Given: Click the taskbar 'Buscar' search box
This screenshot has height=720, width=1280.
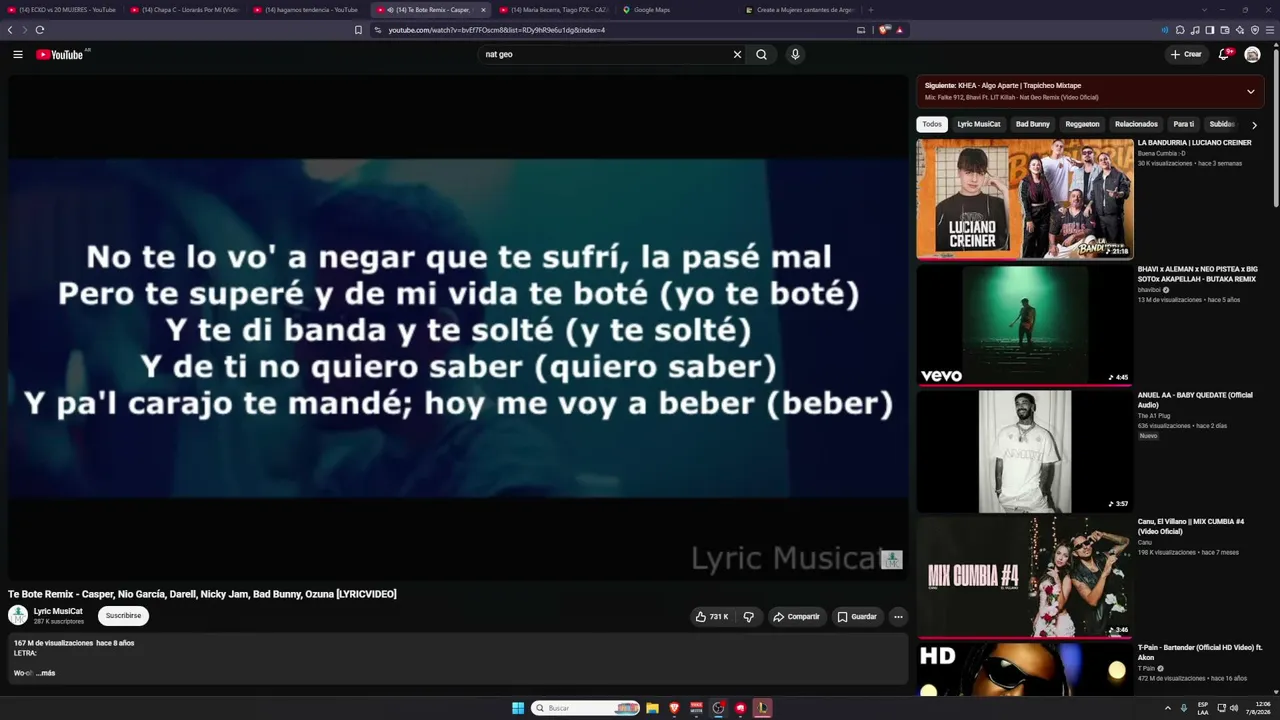Looking at the screenshot, I should [586, 708].
